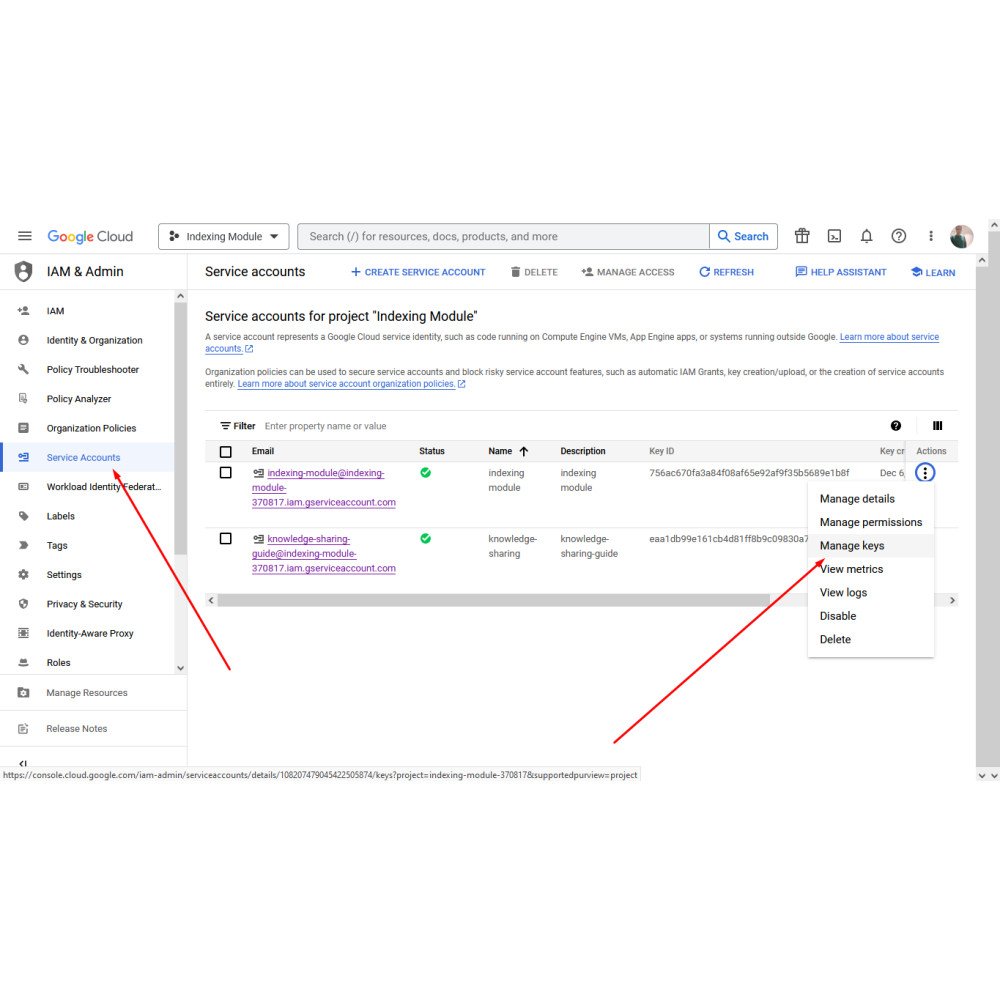Open the IAM sidebar item
Viewport: 1000px width, 1000px height.
click(x=87, y=311)
